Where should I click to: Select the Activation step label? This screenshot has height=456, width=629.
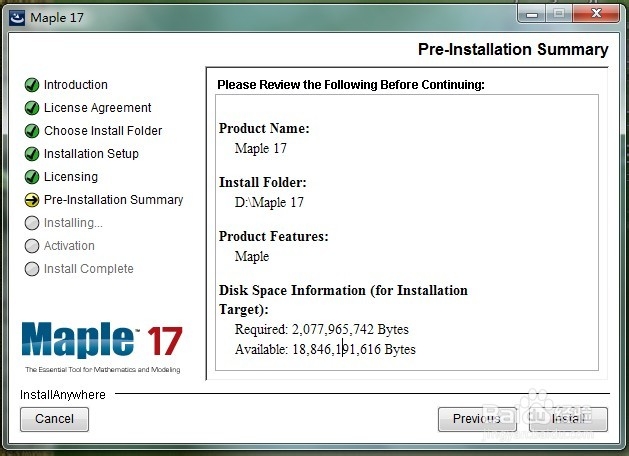coord(69,246)
